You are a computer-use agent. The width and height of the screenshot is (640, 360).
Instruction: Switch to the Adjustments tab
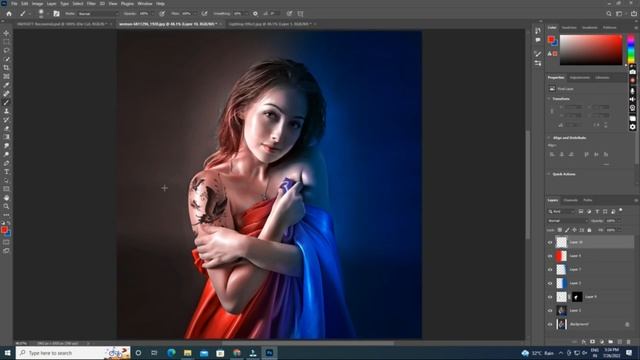(580, 78)
